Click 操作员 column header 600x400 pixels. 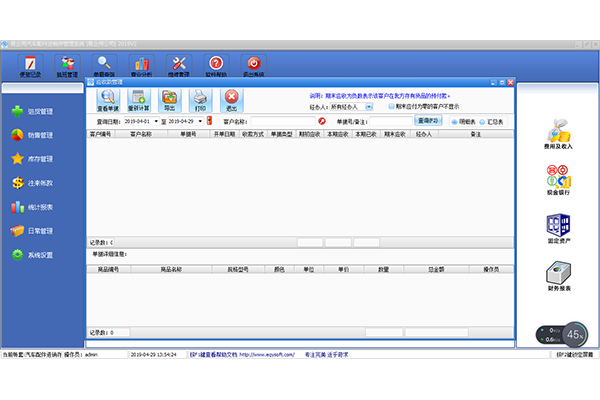click(491, 269)
